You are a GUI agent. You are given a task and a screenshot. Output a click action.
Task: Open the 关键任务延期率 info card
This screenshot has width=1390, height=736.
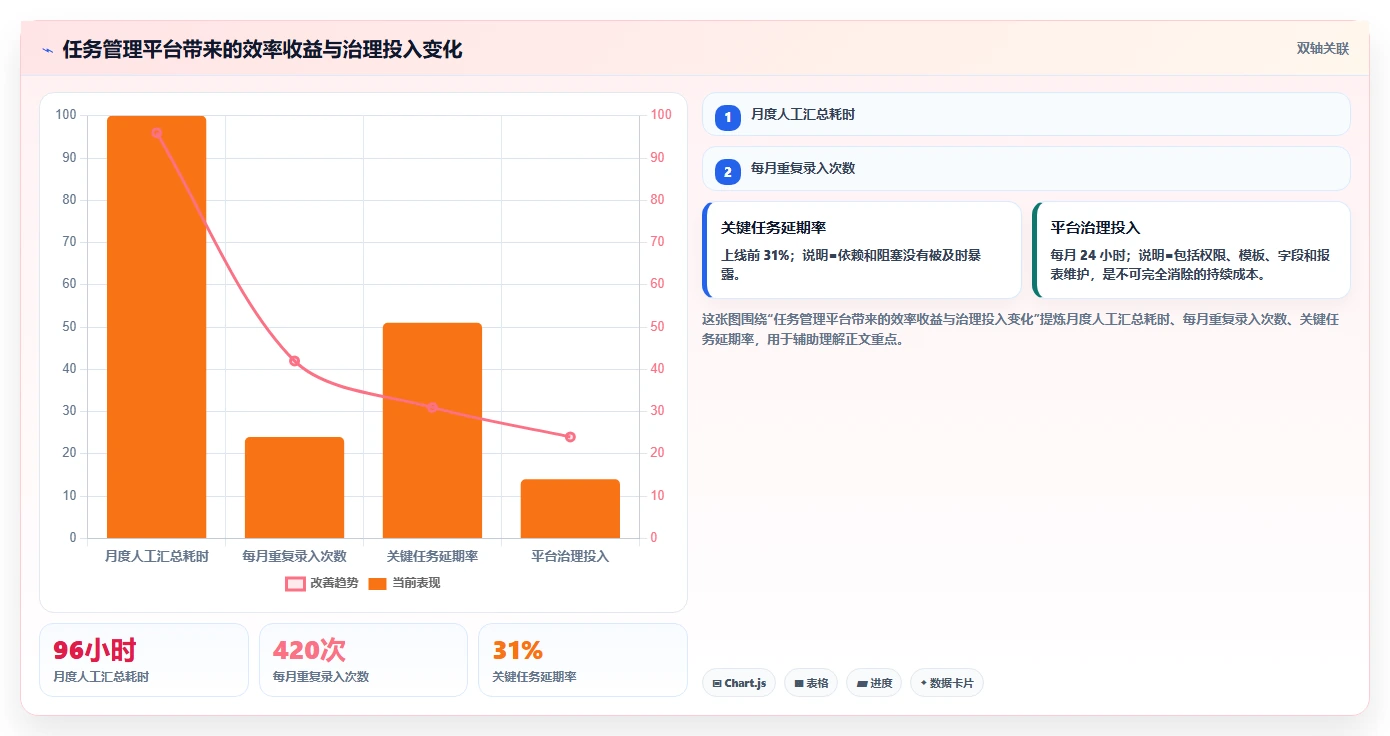pos(862,250)
